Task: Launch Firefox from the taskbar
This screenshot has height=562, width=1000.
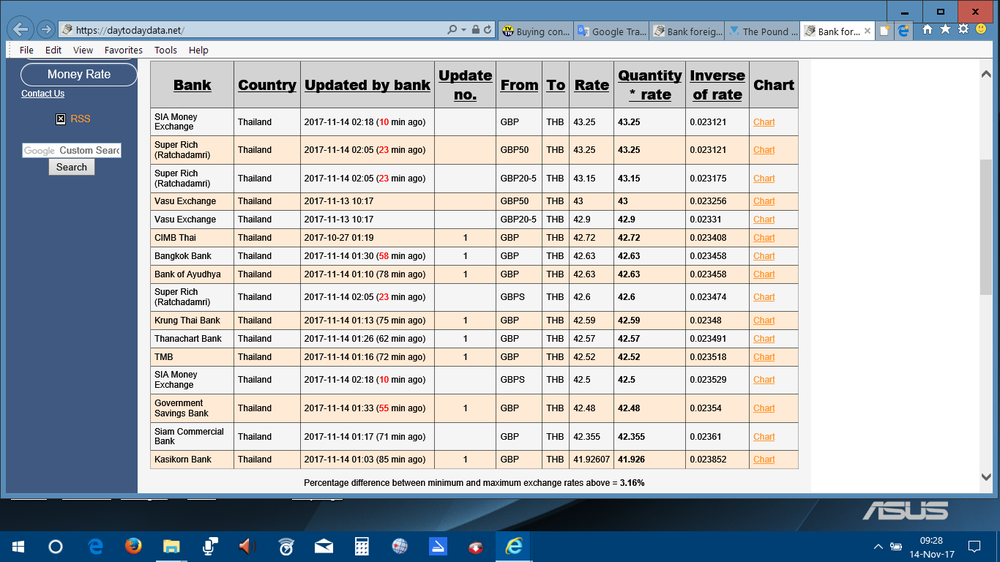Action: coord(133,547)
